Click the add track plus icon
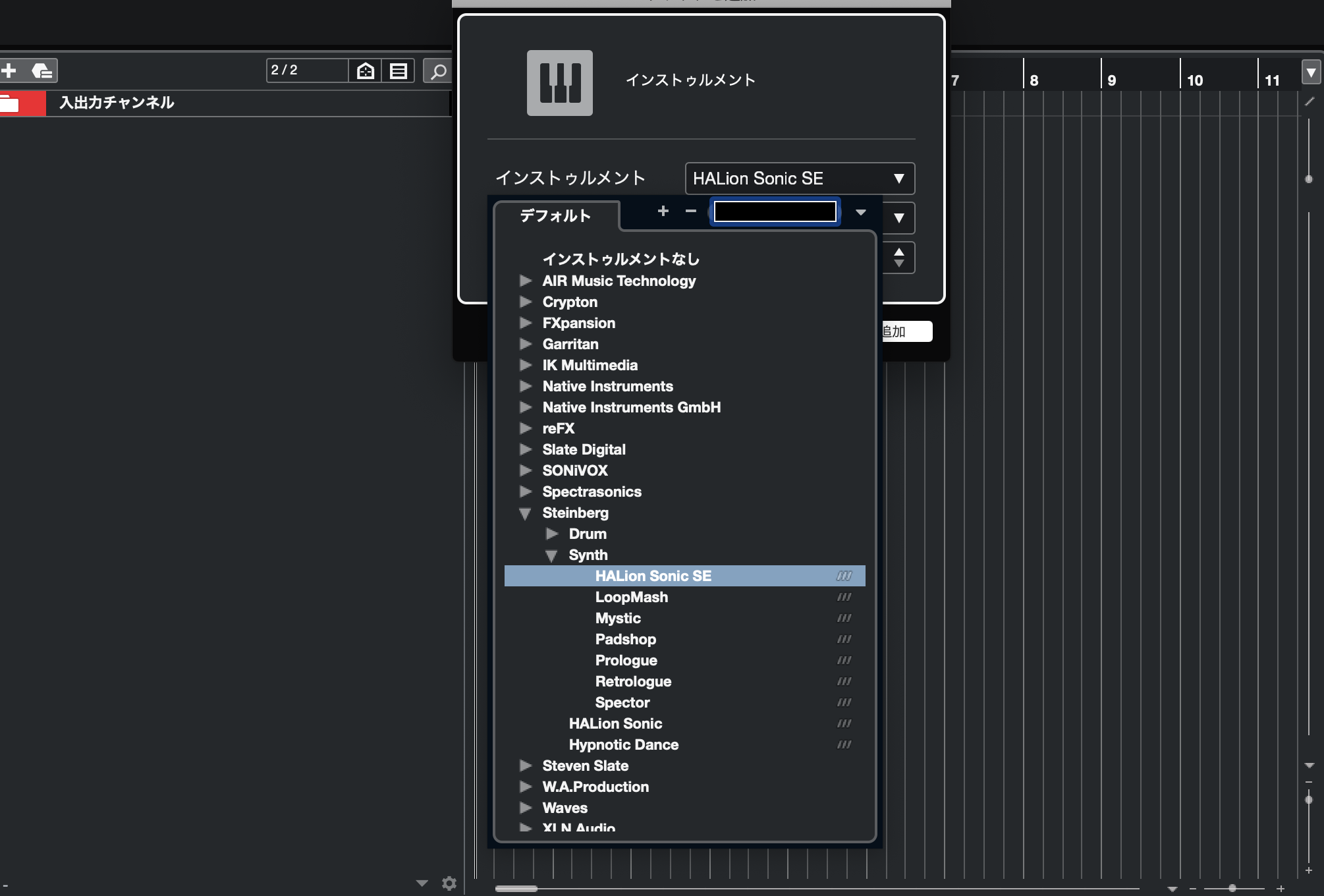The image size is (1324, 896). (x=9, y=70)
